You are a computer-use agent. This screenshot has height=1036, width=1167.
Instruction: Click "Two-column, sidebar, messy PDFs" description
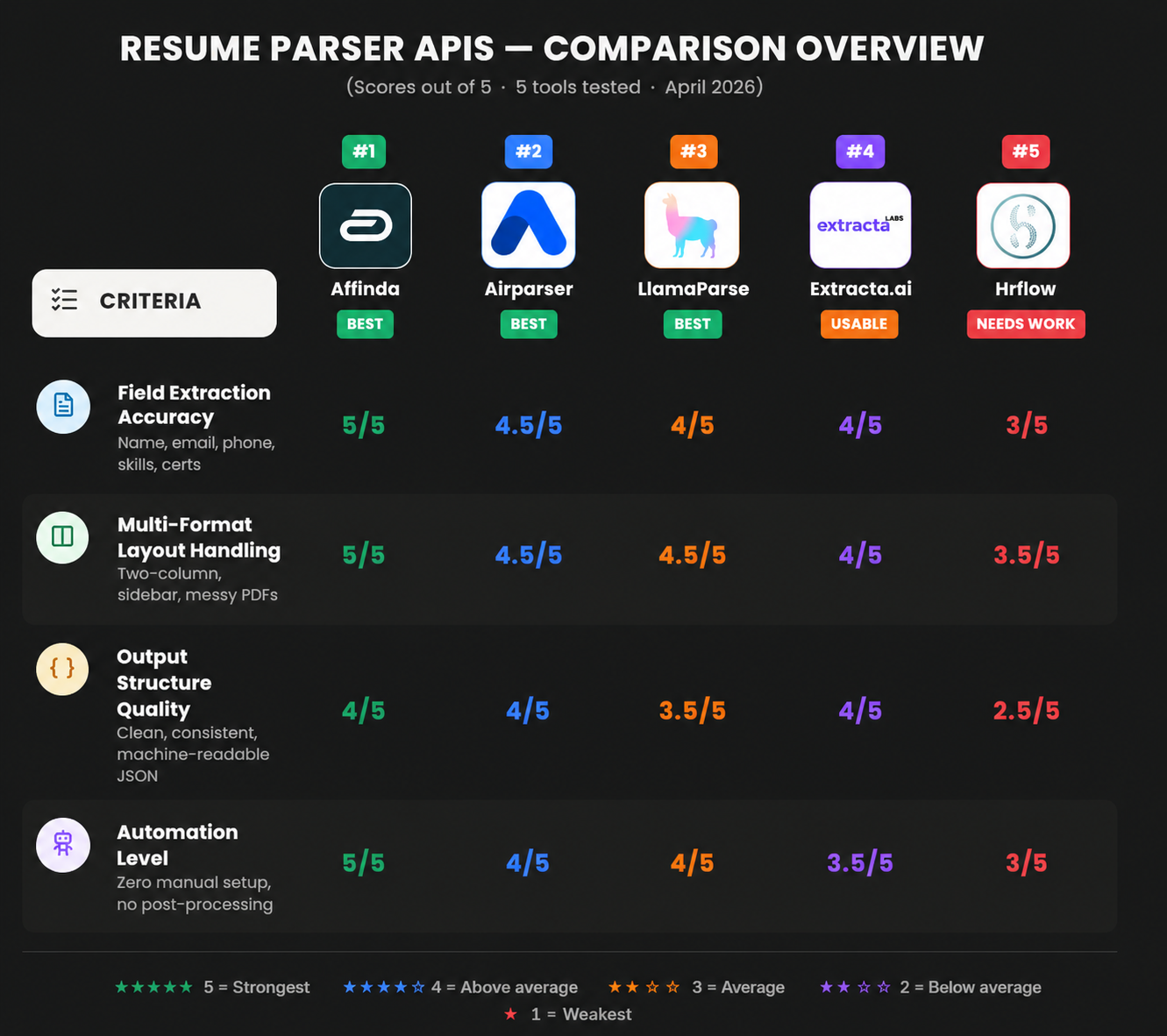(197, 584)
